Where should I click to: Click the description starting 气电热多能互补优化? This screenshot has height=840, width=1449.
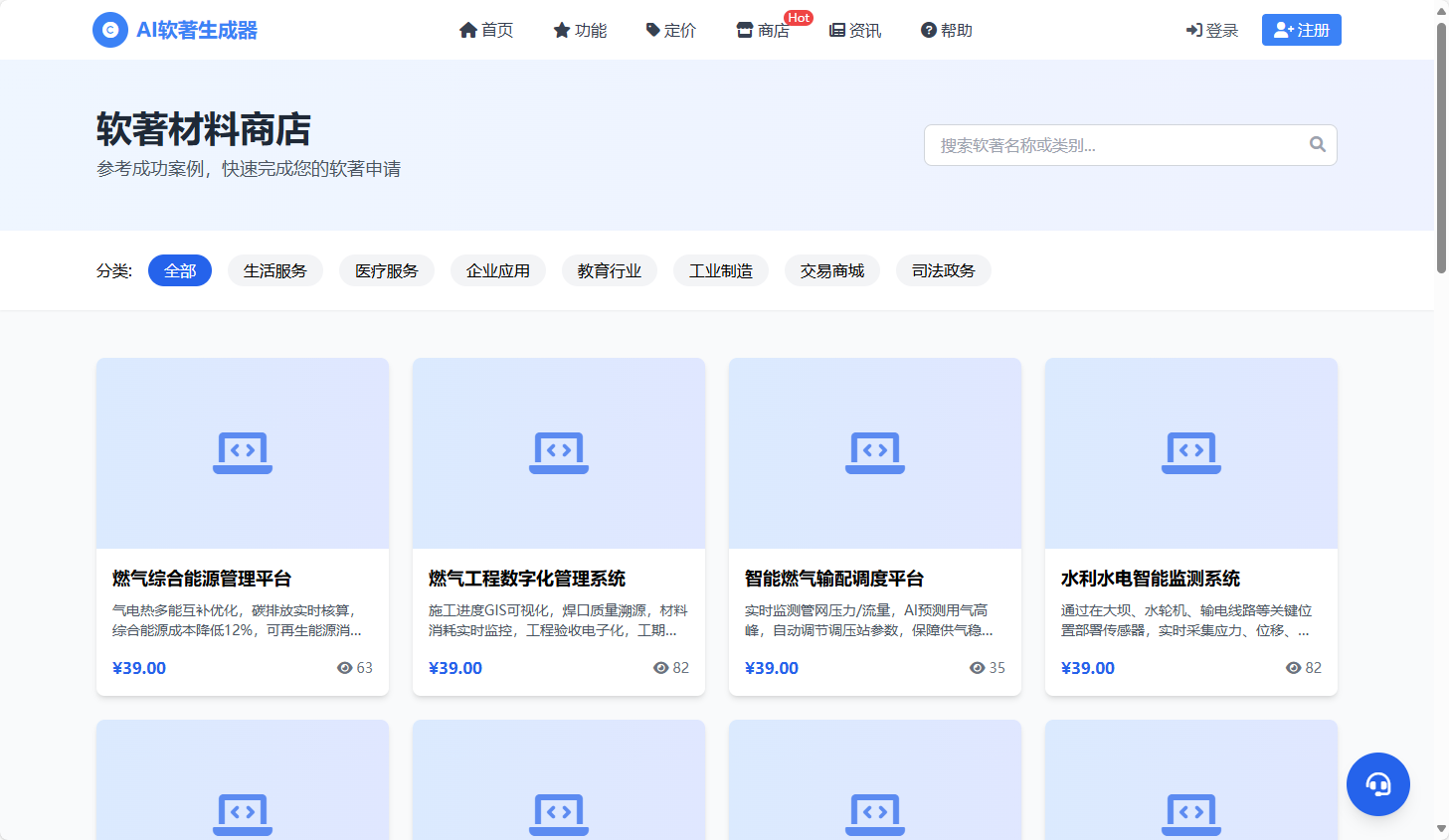pos(238,620)
